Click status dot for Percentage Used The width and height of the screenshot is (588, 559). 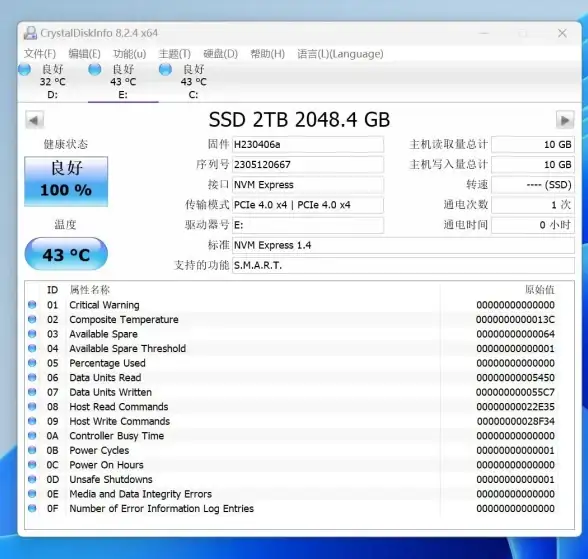coord(32,363)
